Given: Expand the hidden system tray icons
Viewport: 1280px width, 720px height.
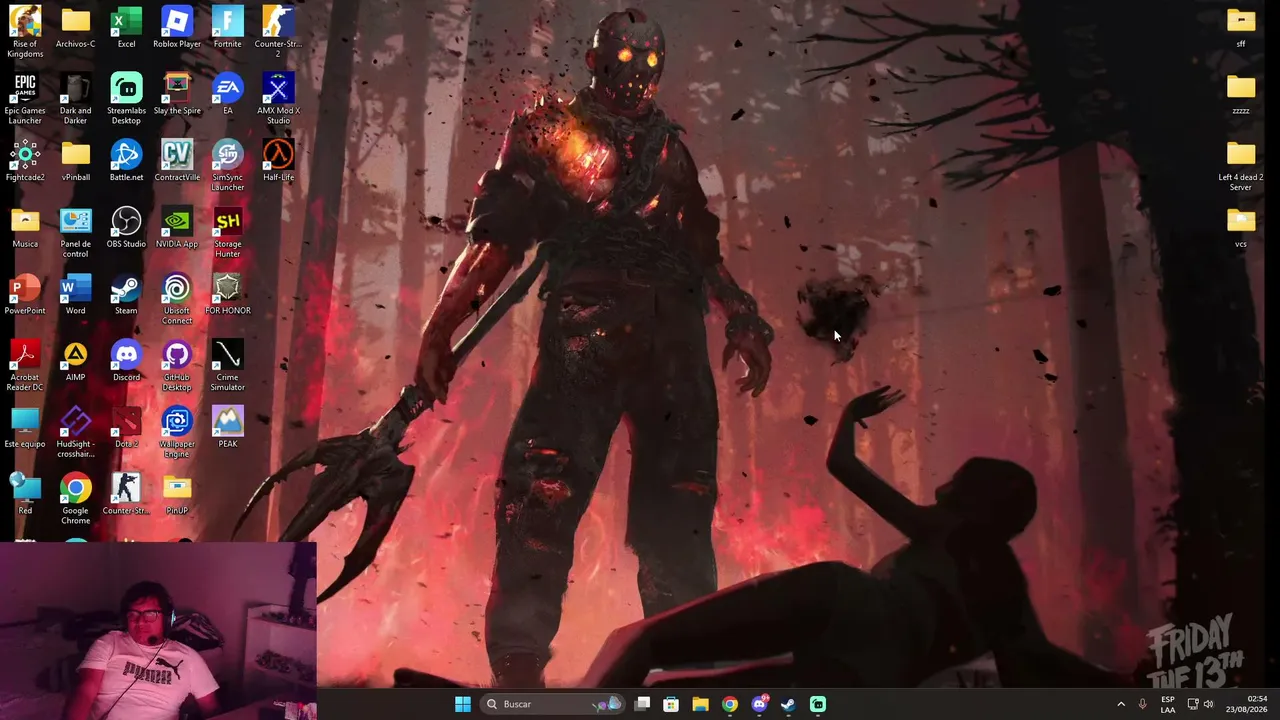Looking at the screenshot, I should pos(1121,704).
